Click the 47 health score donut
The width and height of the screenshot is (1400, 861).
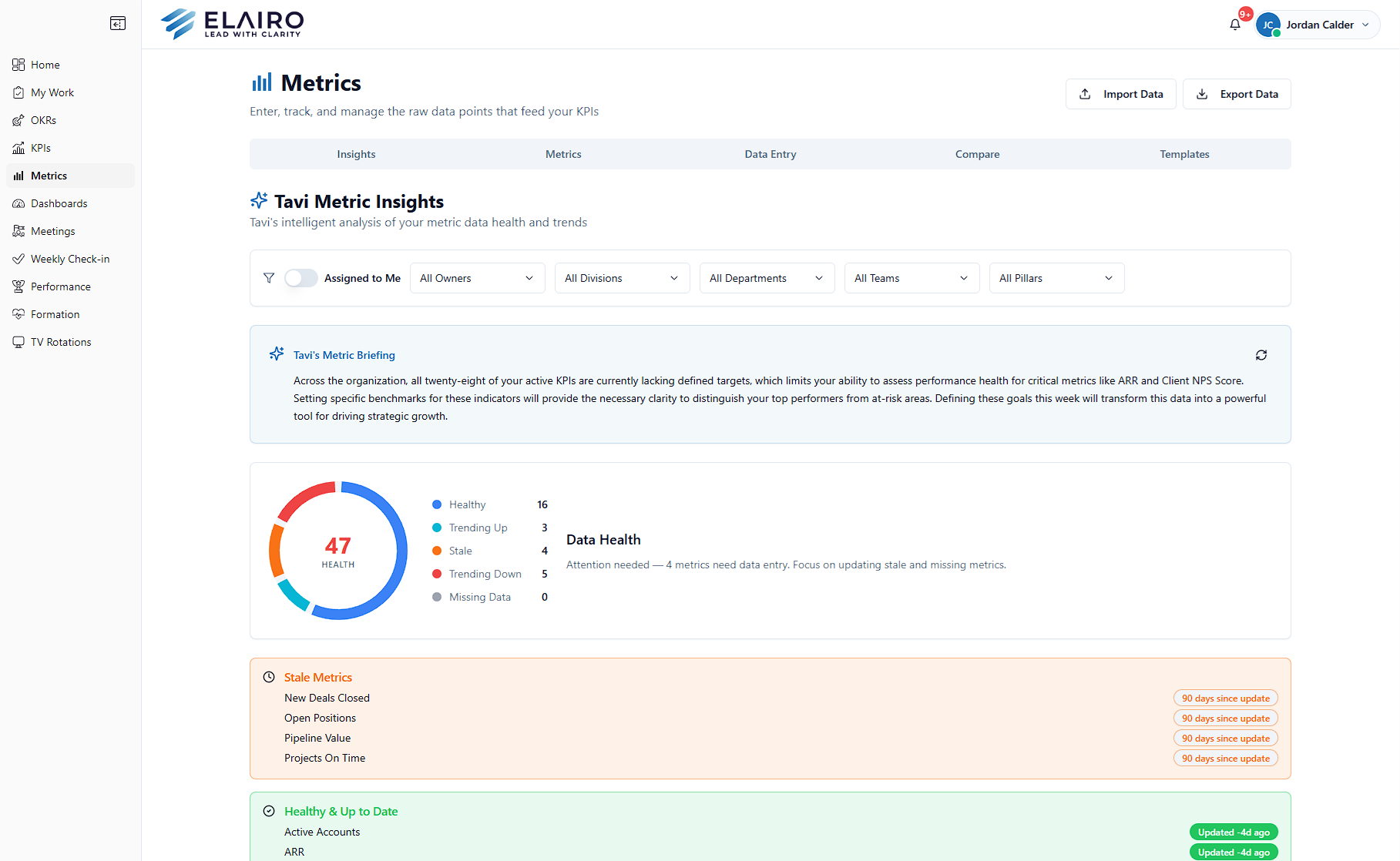click(338, 551)
